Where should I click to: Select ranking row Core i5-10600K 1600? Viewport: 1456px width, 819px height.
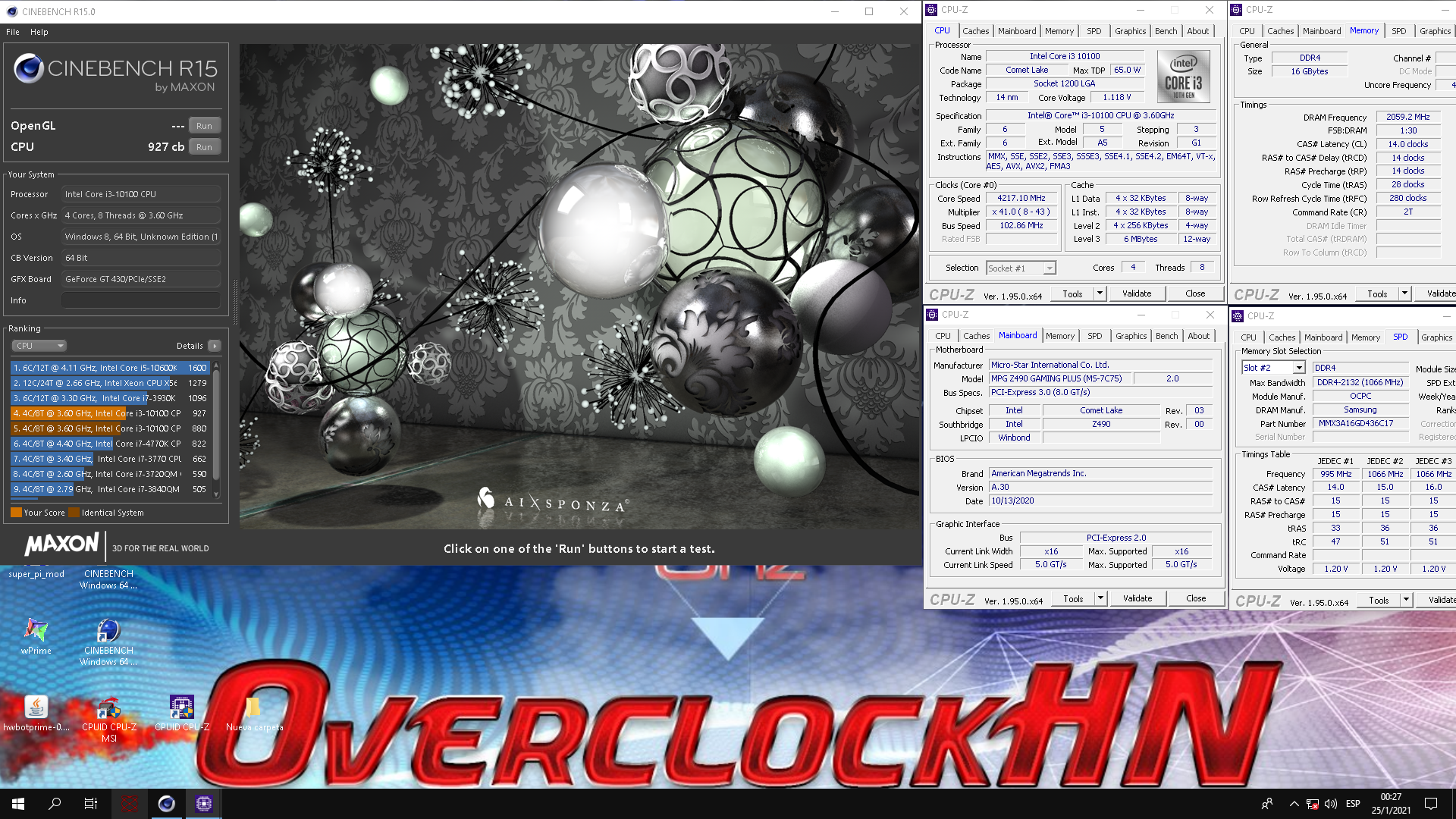pyautogui.click(x=110, y=368)
